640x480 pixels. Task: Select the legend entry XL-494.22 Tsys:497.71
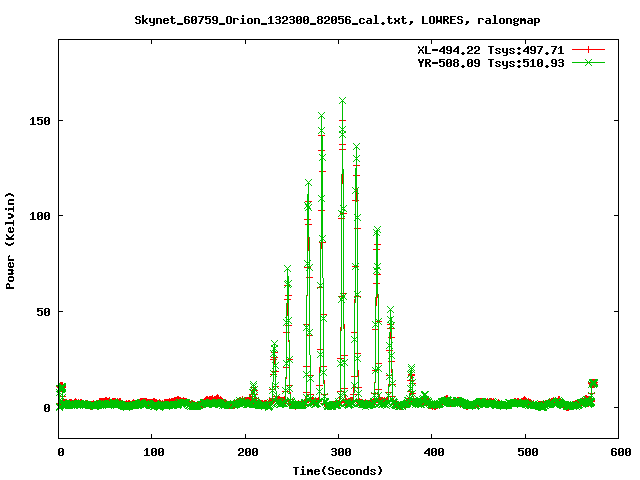pos(491,50)
